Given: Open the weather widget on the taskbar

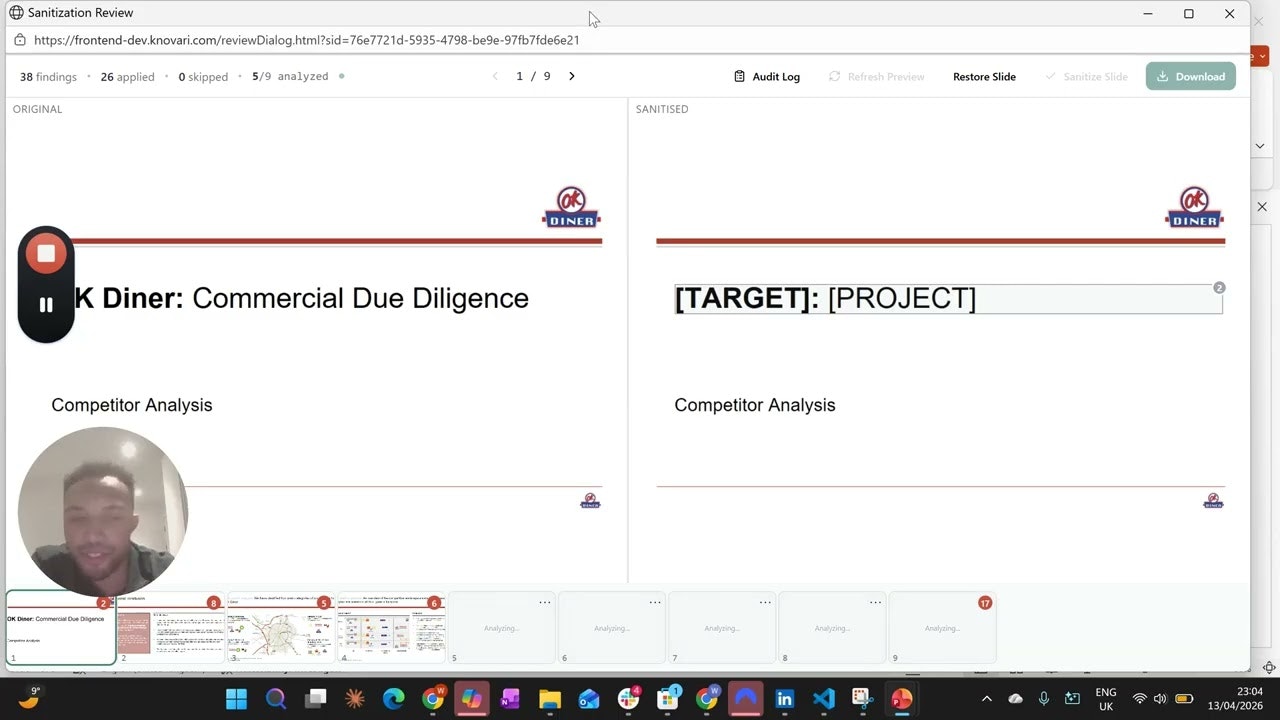Looking at the screenshot, I should [x=30, y=697].
